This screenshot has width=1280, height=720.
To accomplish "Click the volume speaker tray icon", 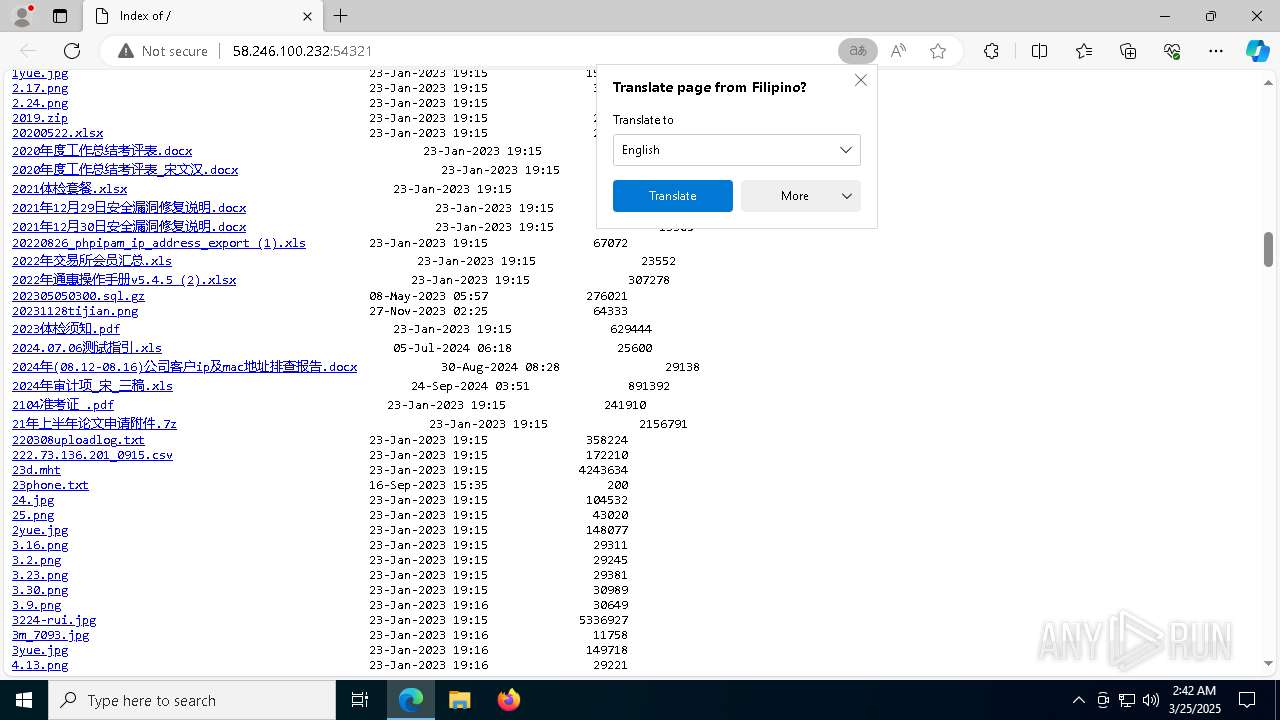I will [x=1150, y=700].
